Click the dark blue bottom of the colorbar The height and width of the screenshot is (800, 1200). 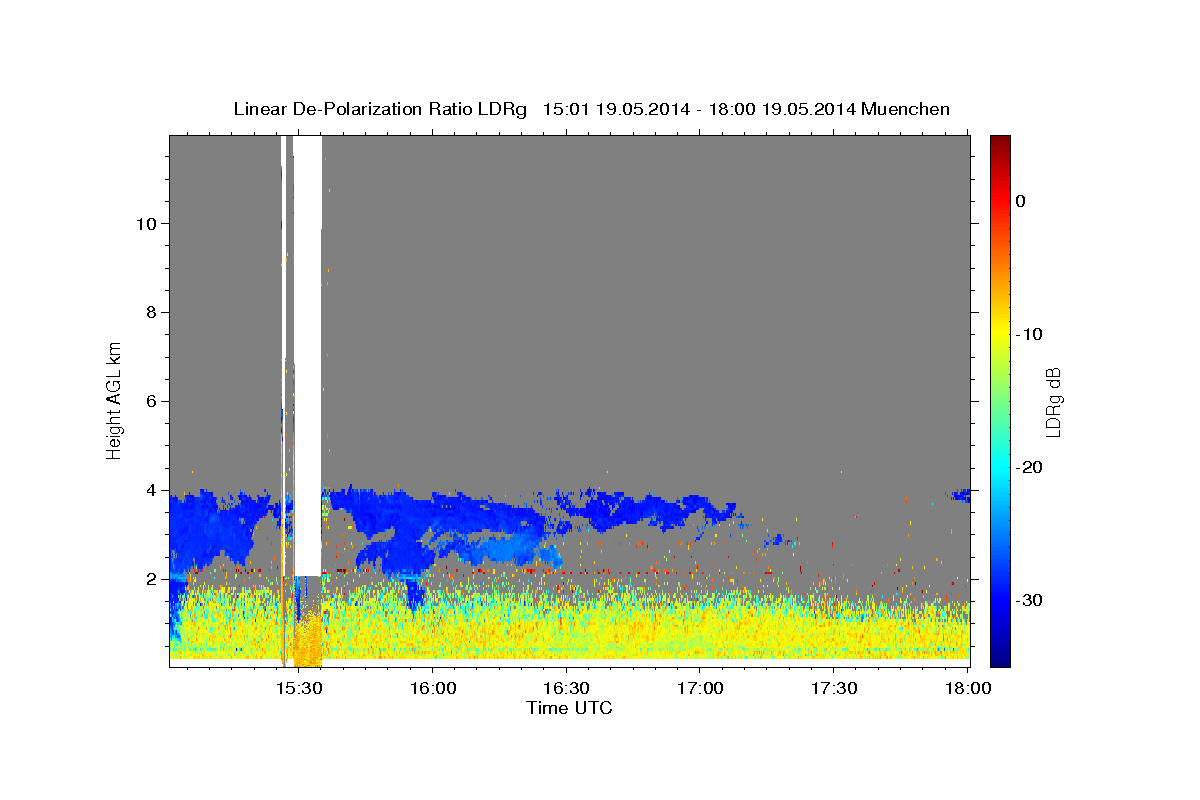point(1000,655)
